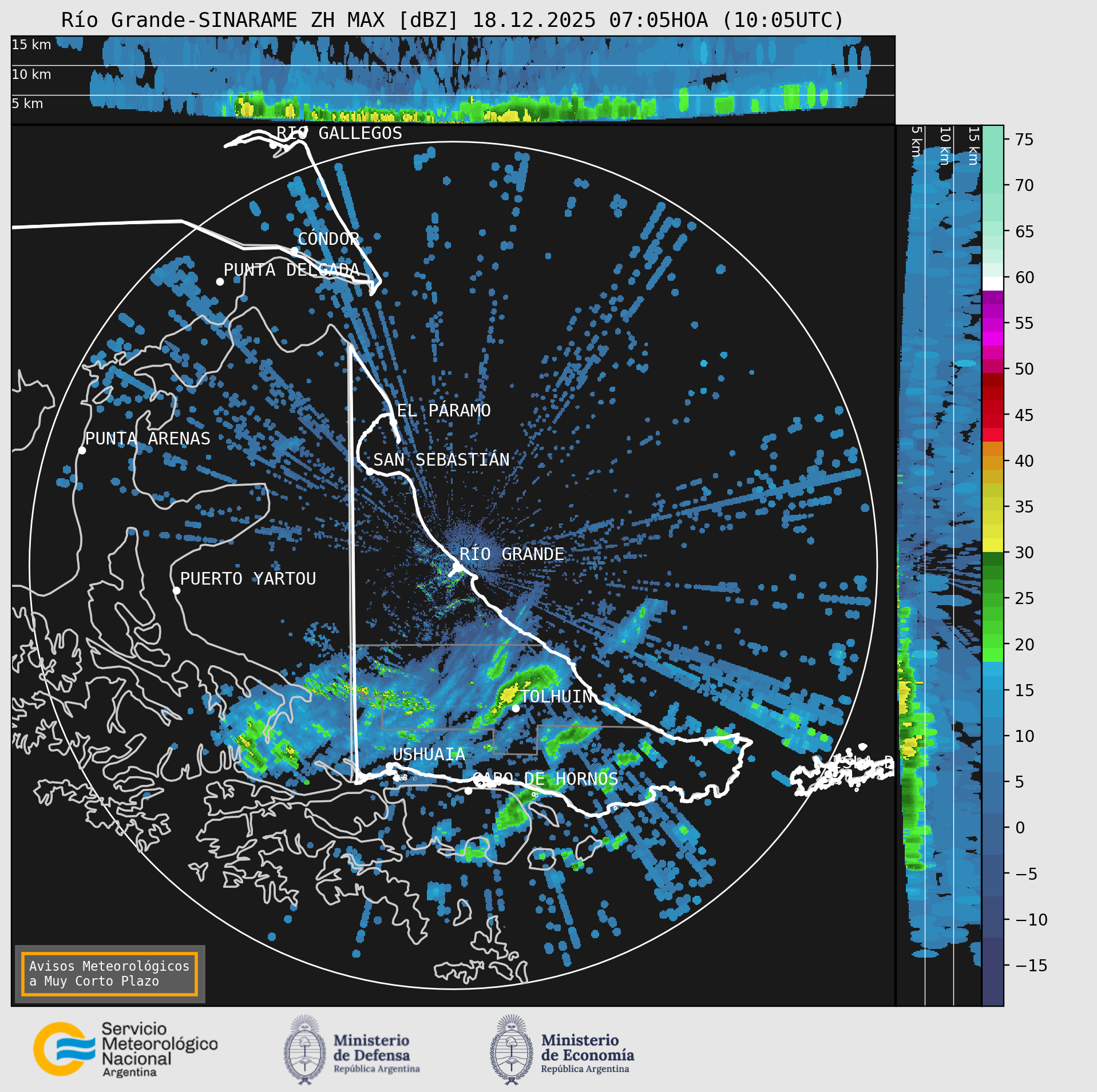Click the -15 value on the colorbar scale

click(x=1031, y=966)
